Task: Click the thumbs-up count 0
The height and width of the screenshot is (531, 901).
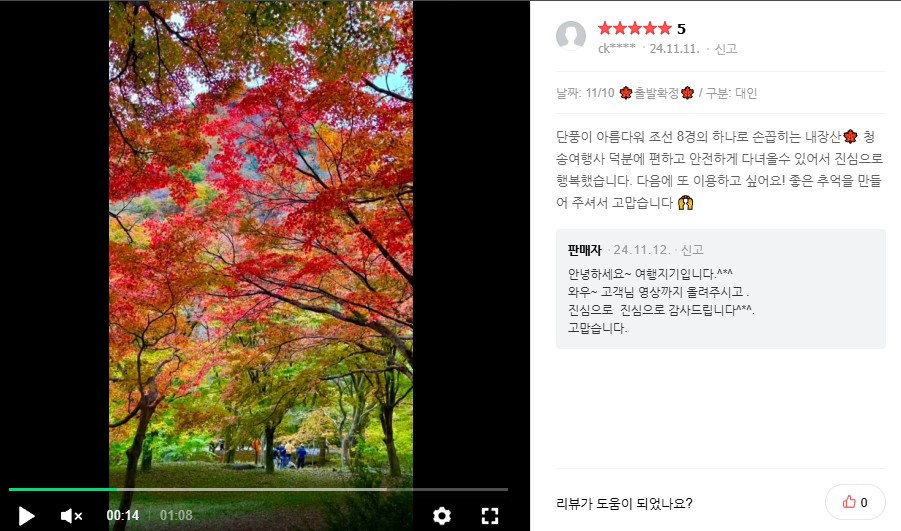Action: [x=864, y=502]
